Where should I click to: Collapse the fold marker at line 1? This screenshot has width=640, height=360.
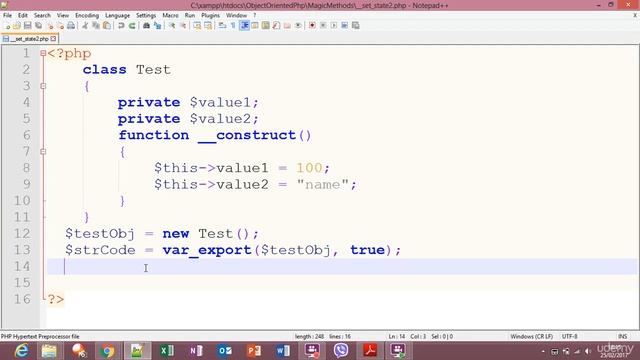(x=43, y=53)
